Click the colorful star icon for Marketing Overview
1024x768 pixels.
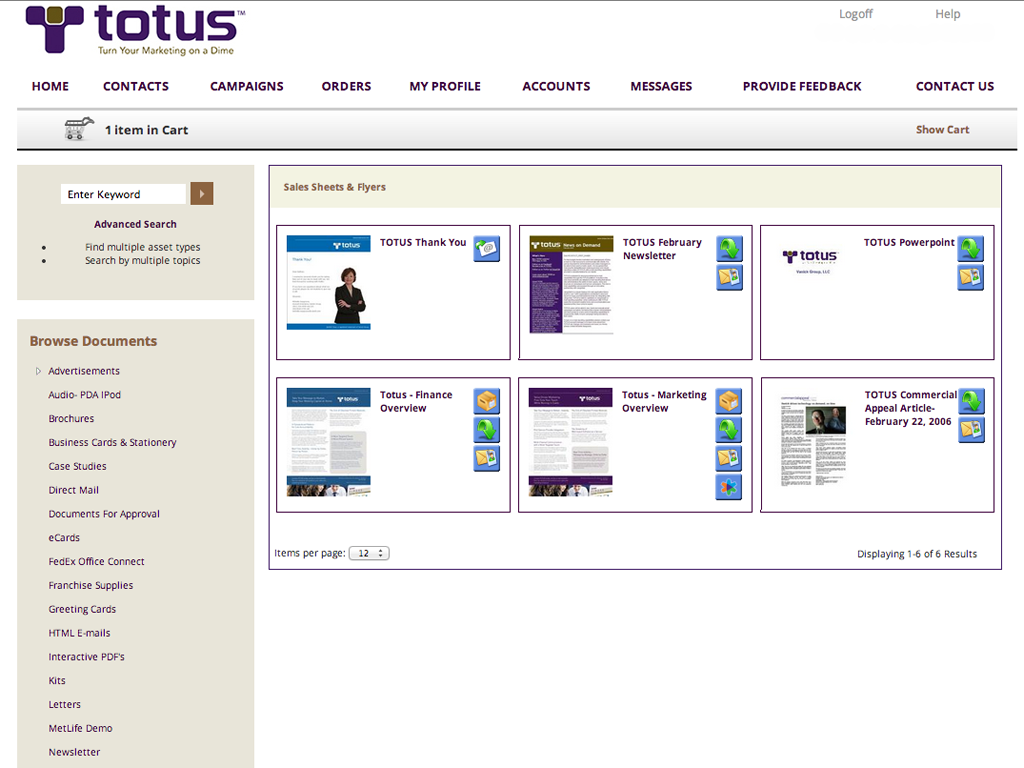[x=729, y=487]
